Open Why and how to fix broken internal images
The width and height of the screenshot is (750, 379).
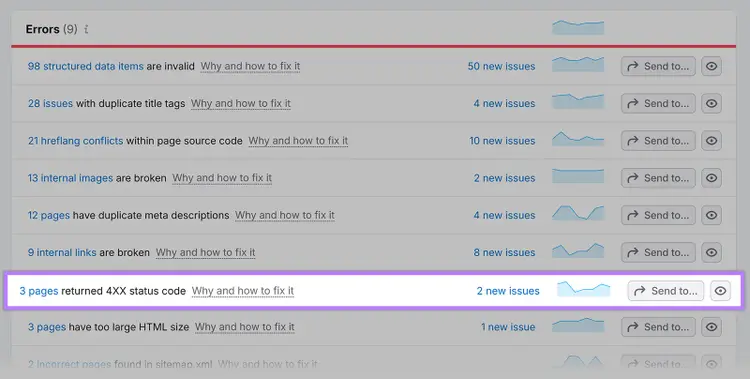(x=222, y=178)
